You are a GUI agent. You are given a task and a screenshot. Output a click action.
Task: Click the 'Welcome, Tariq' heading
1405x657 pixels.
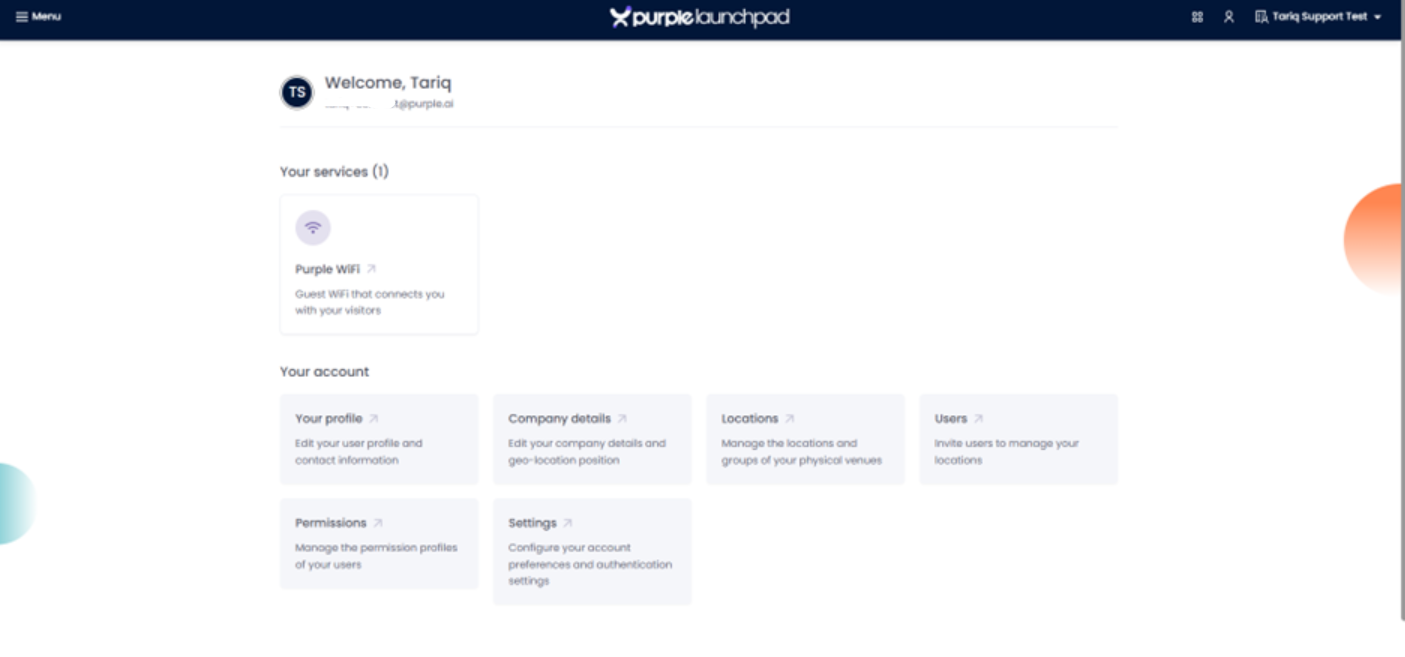pos(388,83)
